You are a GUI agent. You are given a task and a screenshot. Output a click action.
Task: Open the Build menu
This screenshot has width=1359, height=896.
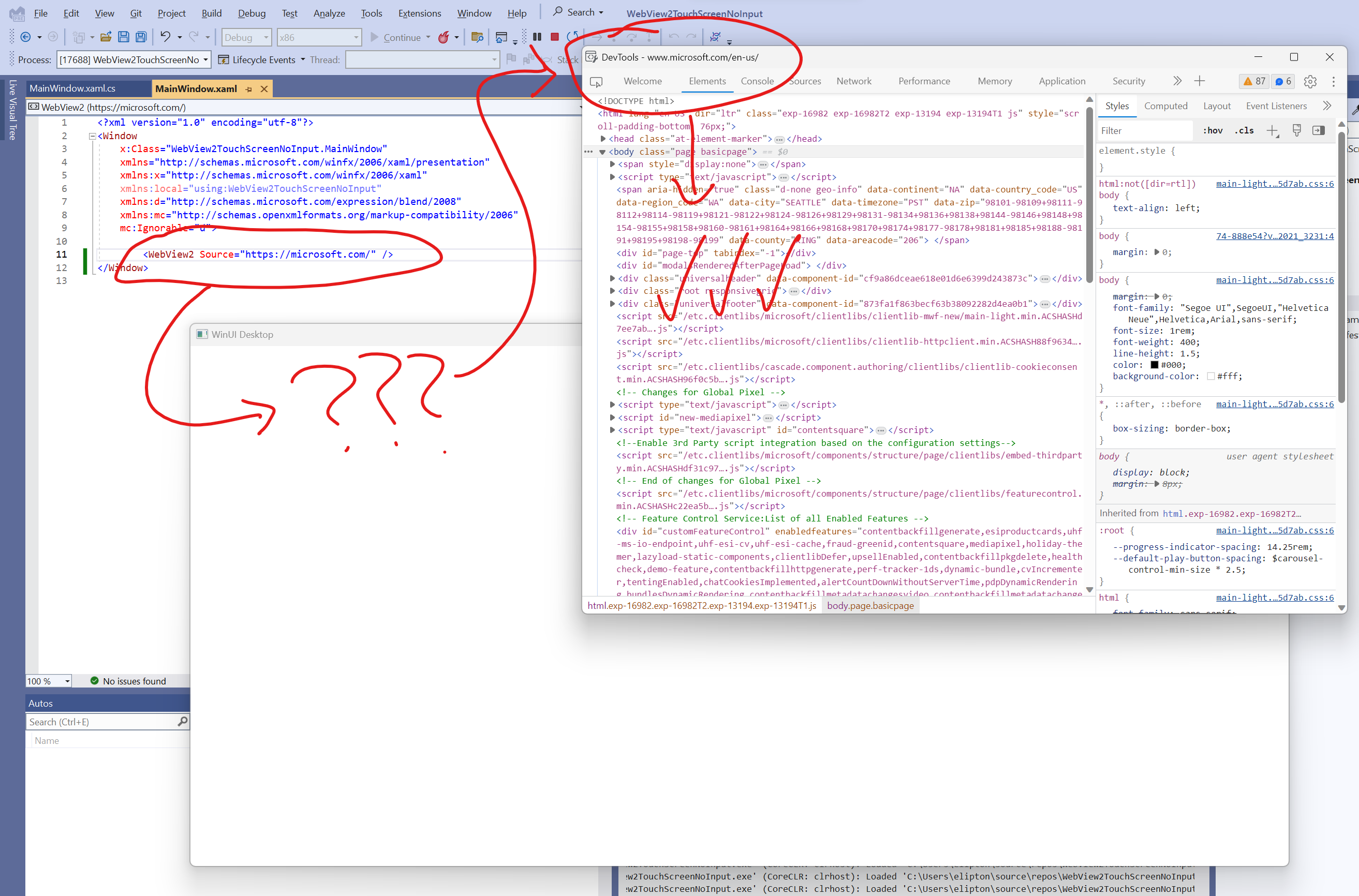click(x=211, y=13)
